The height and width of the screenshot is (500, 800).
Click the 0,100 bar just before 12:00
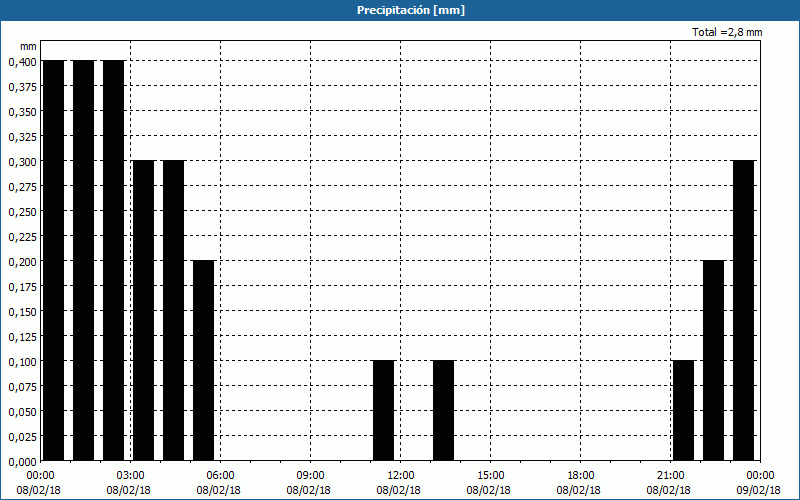coord(383,410)
